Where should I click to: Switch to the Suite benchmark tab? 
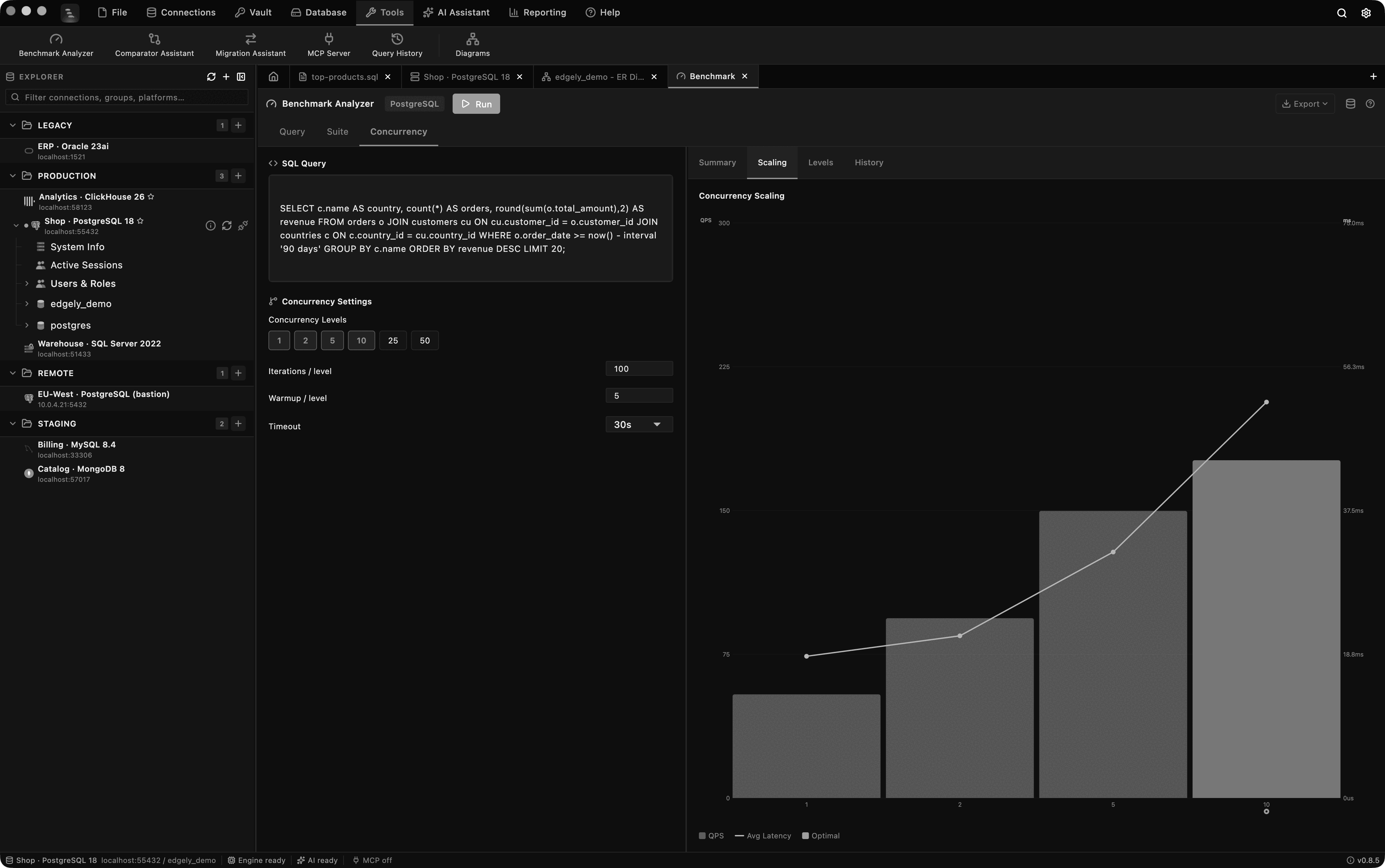(x=337, y=131)
